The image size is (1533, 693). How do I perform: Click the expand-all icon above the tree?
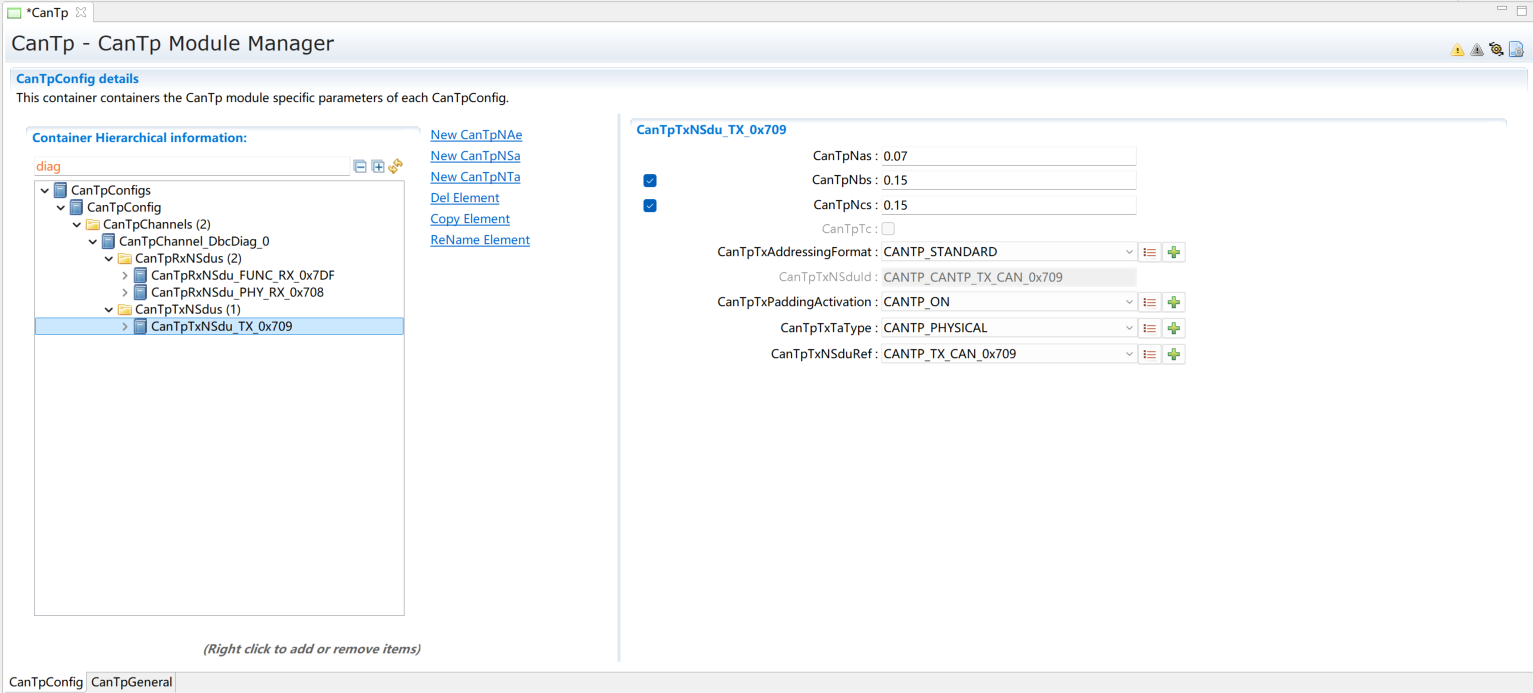pos(378,167)
